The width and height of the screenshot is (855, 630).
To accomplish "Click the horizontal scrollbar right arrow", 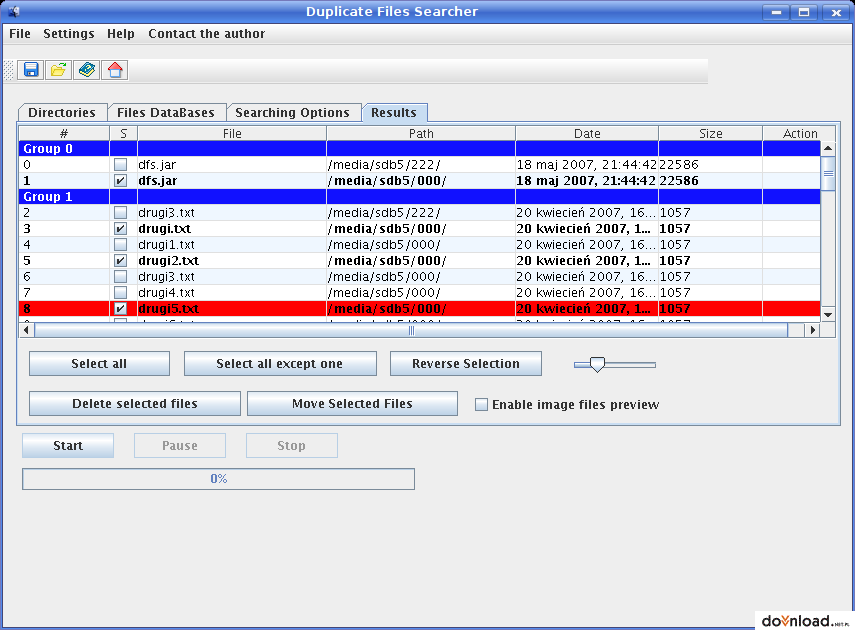I will 812,330.
